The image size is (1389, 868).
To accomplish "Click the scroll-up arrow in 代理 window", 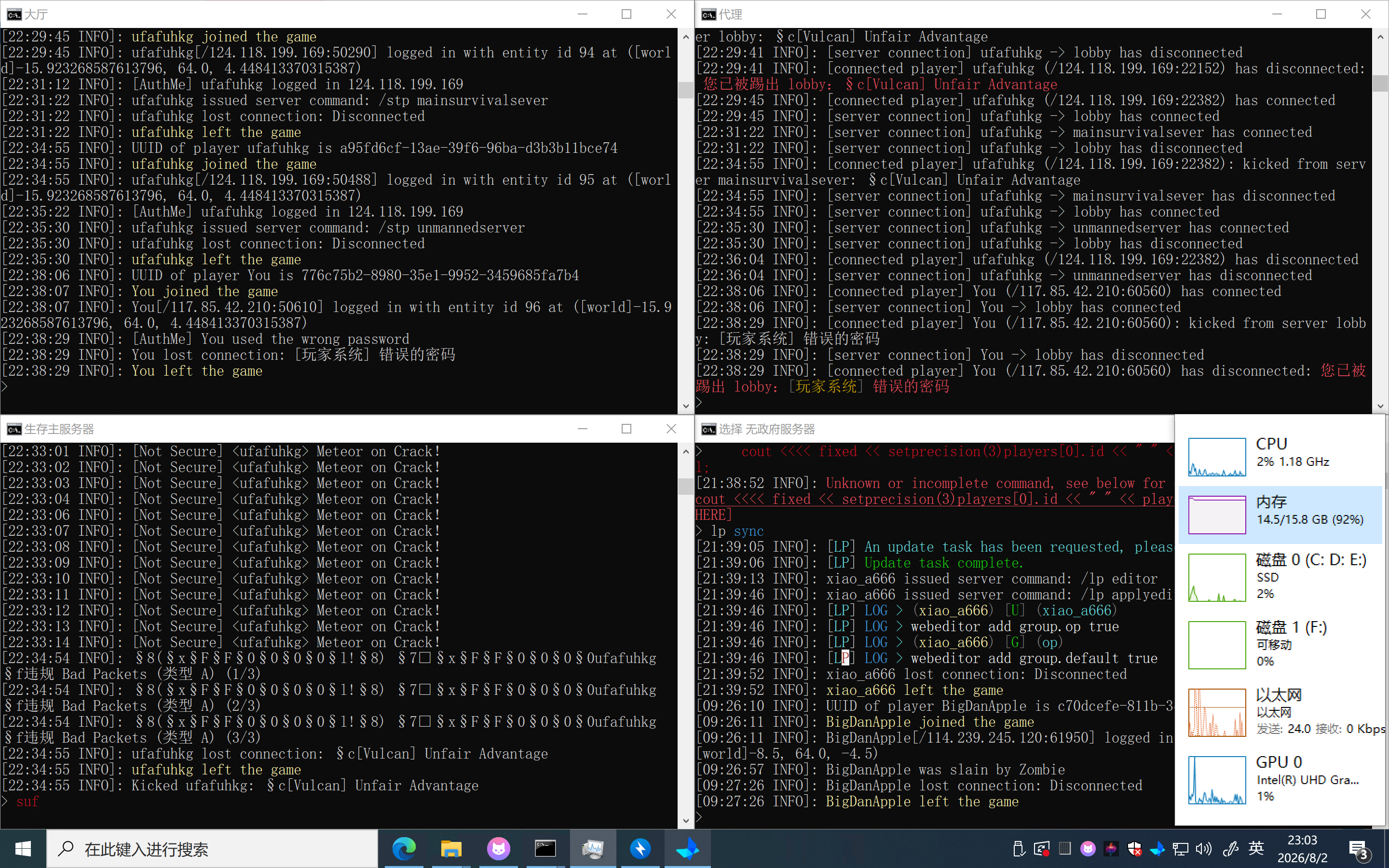I will (1380, 37).
